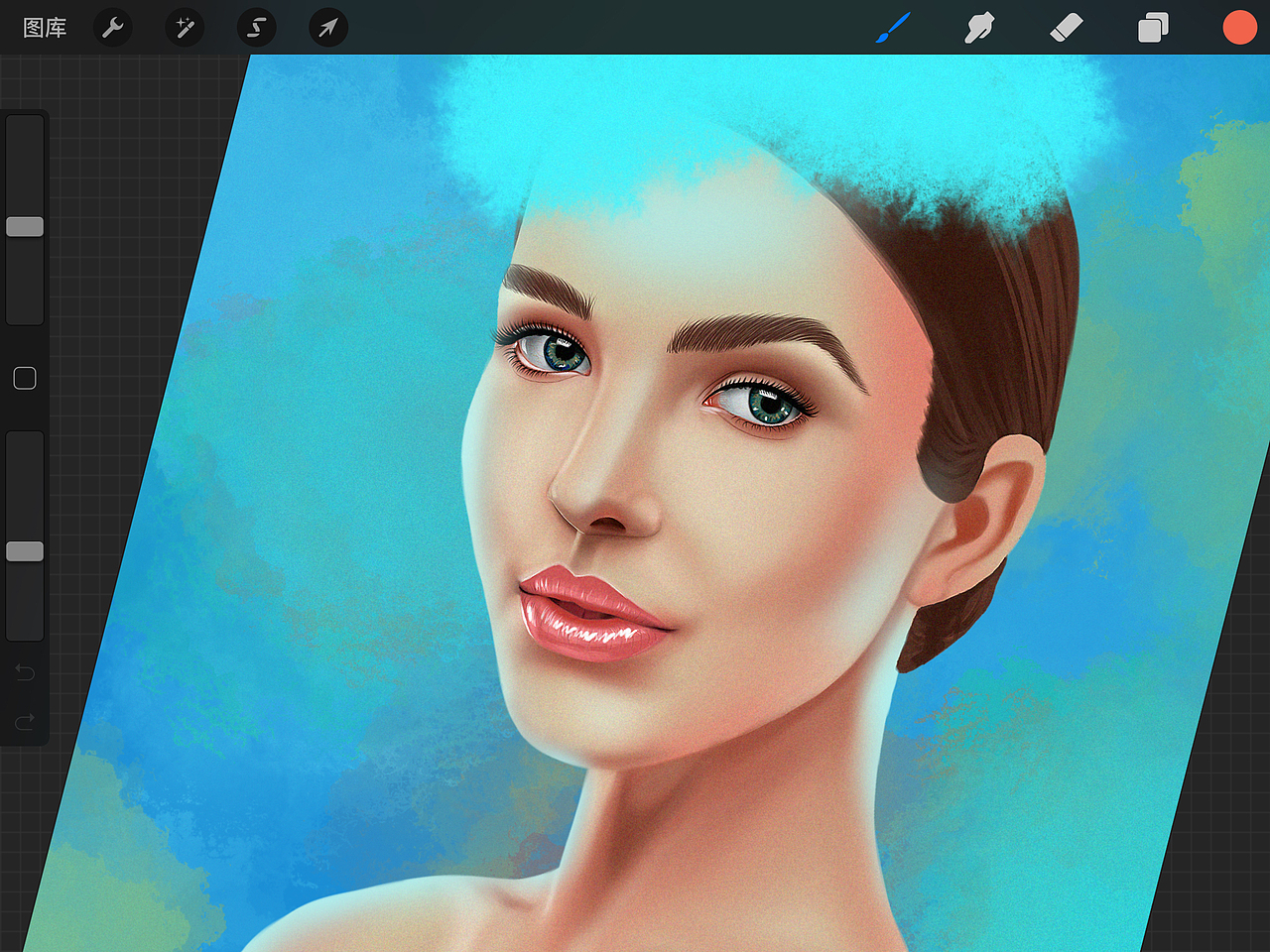Tap the square modify button in sidebar
Image resolution: width=1270 pixels, height=952 pixels.
[x=25, y=378]
